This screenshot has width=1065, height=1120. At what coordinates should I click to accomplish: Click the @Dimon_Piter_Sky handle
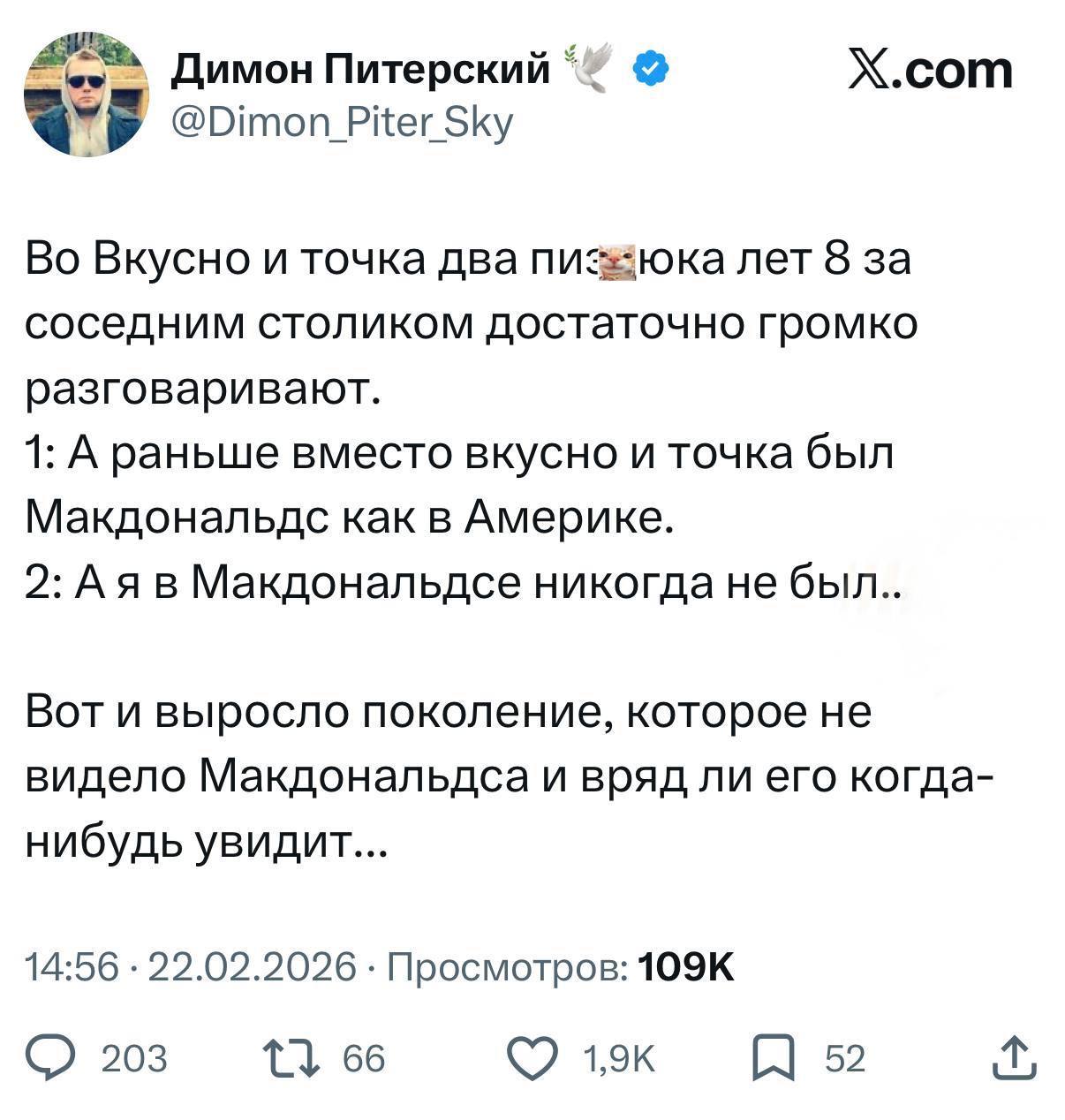(x=342, y=123)
